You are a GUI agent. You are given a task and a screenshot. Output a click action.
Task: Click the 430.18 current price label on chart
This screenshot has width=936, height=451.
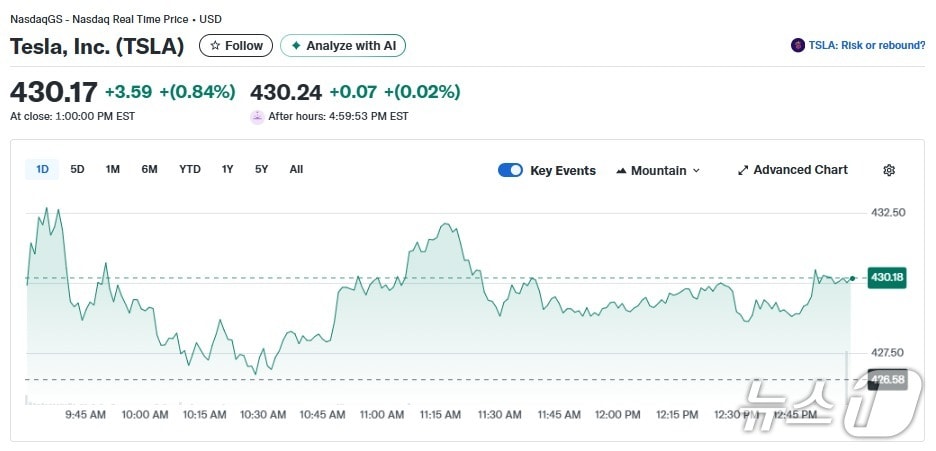pyautogui.click(x=887, y=277)
